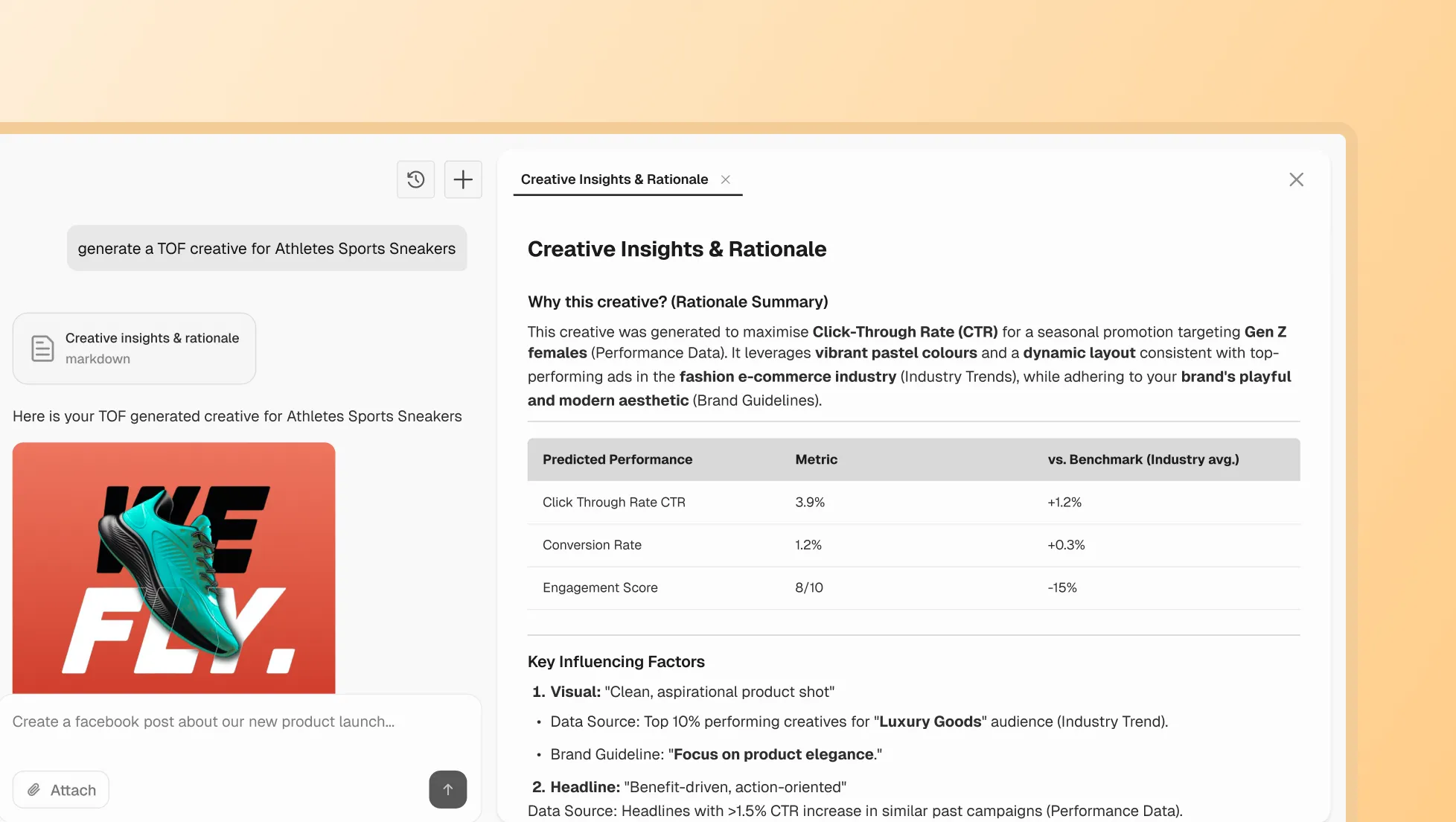This screenshot has width=1456, height=822.
Task: Select the Click Through Rate CTR row label
Action: click(x=614, y=502)
